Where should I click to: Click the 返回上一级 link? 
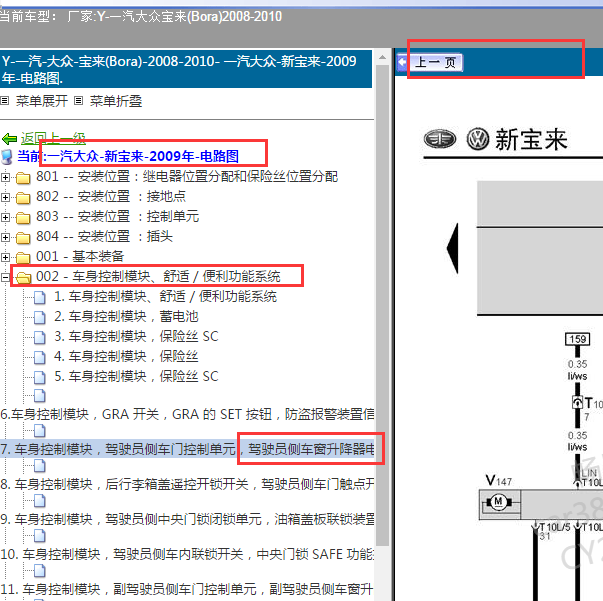[x=53, y=138]
